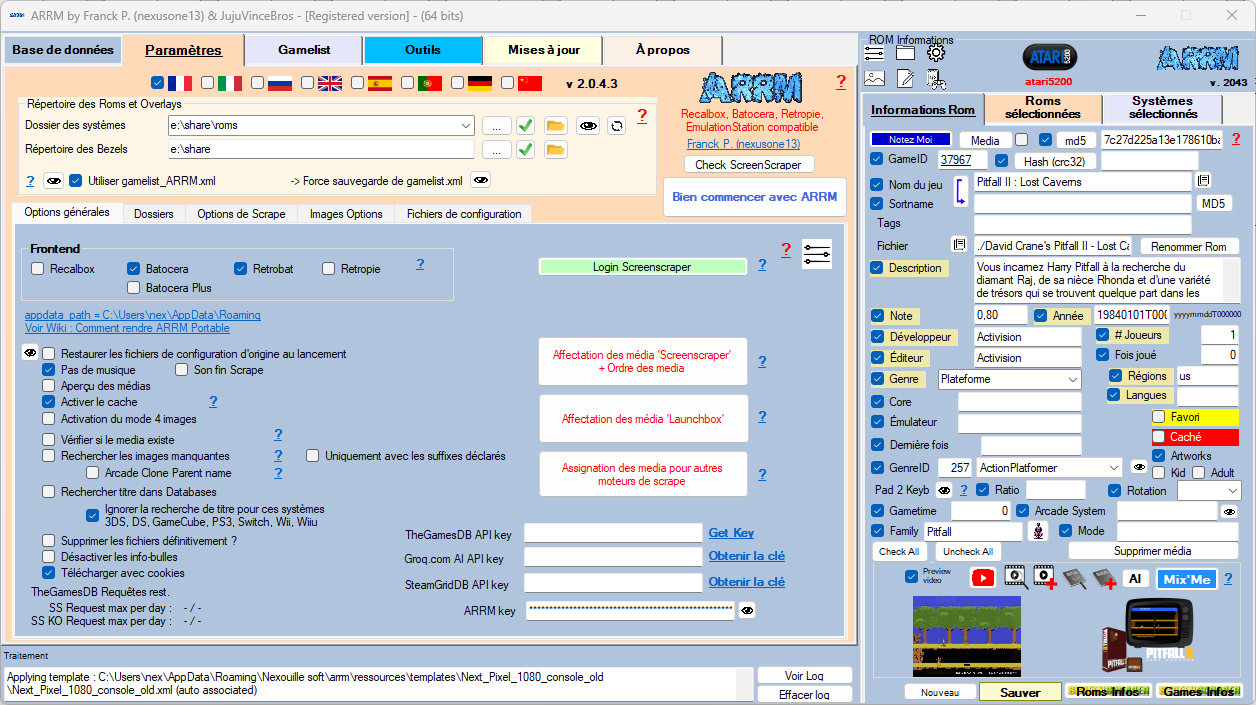The width and height of the screenshot is (1256, 705).
Task: Toggle the Preview video checkbox
Action: [x=911, y=576]
